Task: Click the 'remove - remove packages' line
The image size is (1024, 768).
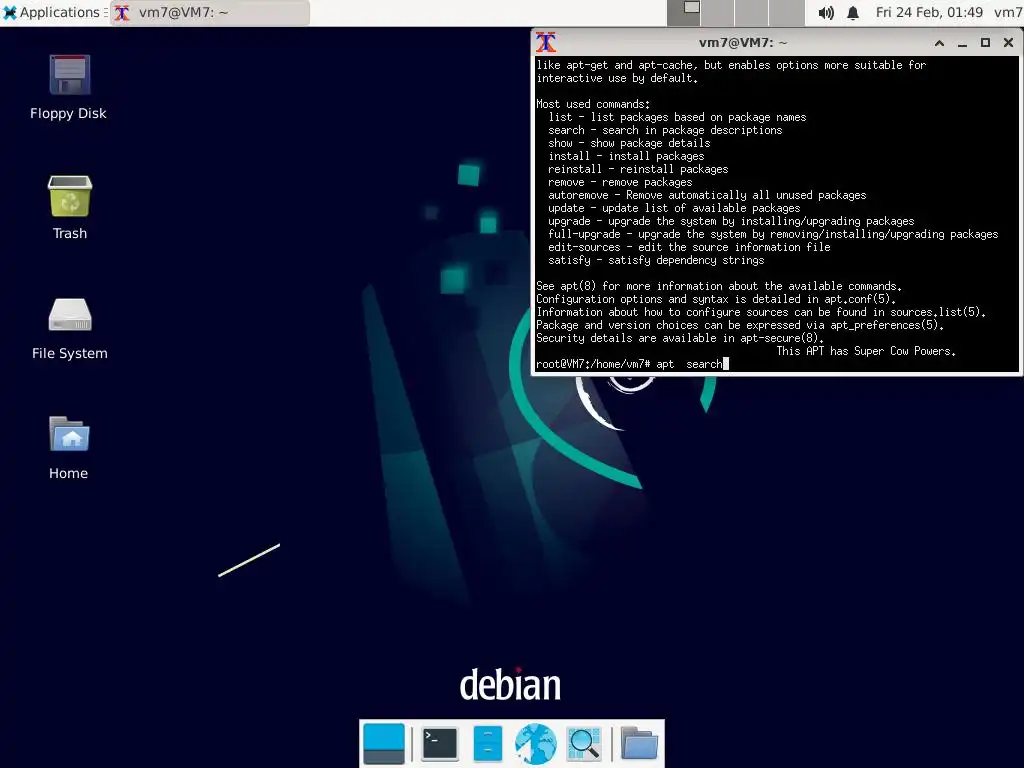Action: coord(620,183)
